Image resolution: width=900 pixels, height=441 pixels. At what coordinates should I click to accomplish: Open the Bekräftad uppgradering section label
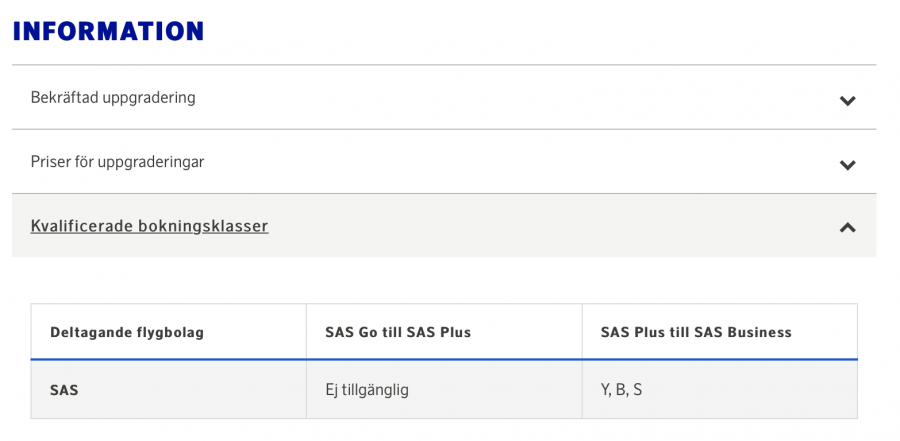click(x=113, y=98)
